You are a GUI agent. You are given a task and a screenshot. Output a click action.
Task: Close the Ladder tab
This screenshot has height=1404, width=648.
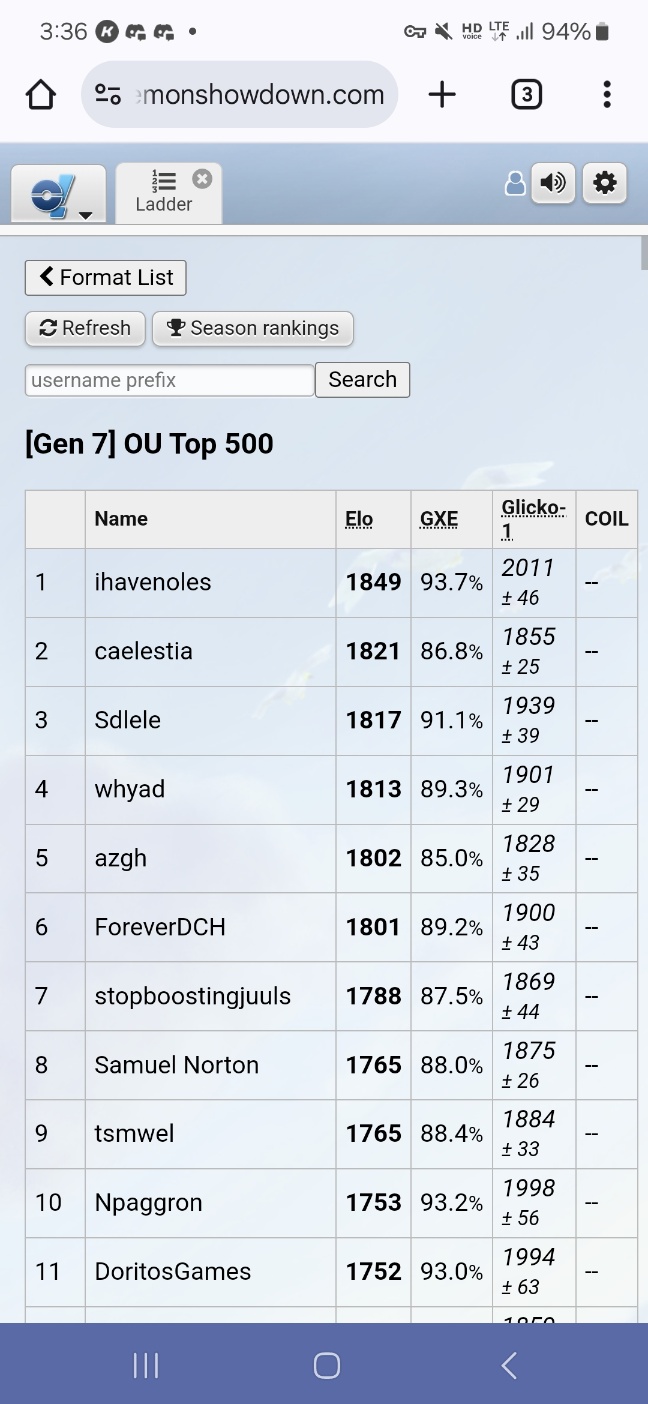click(x=202, y=179)
